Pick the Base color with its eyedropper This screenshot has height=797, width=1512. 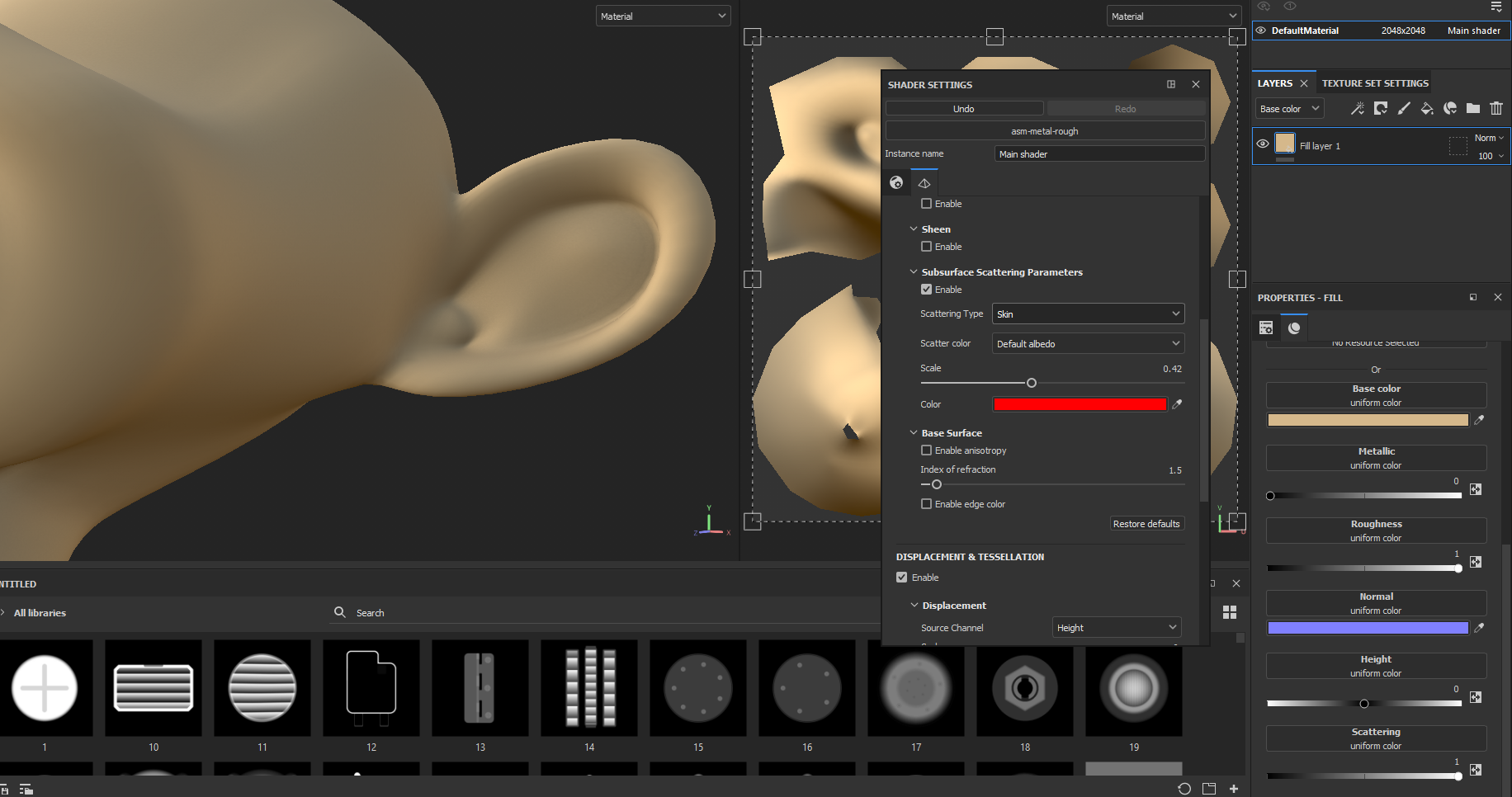(x=1479, y=420)
